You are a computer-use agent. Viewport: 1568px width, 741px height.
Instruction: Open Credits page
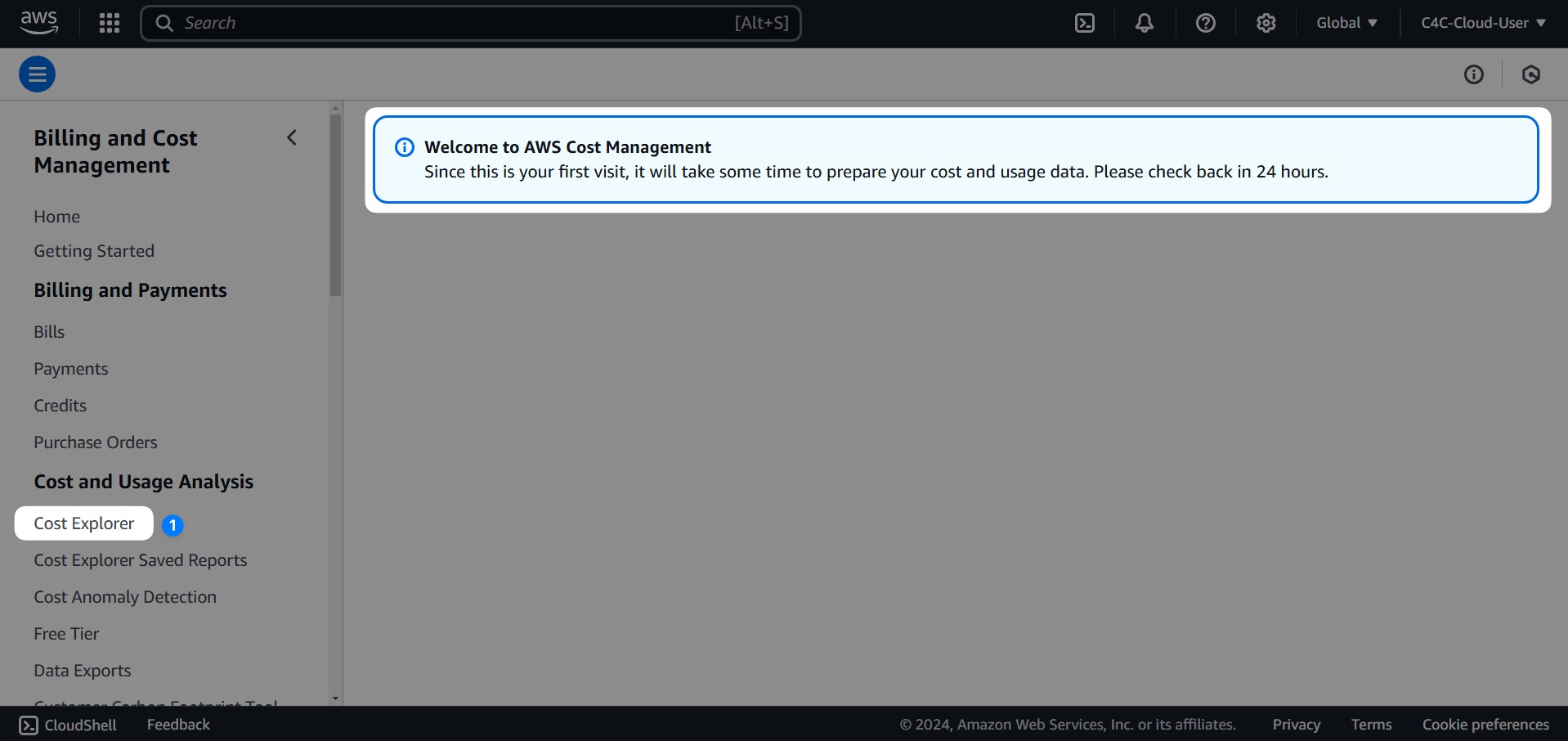[60, 406]
